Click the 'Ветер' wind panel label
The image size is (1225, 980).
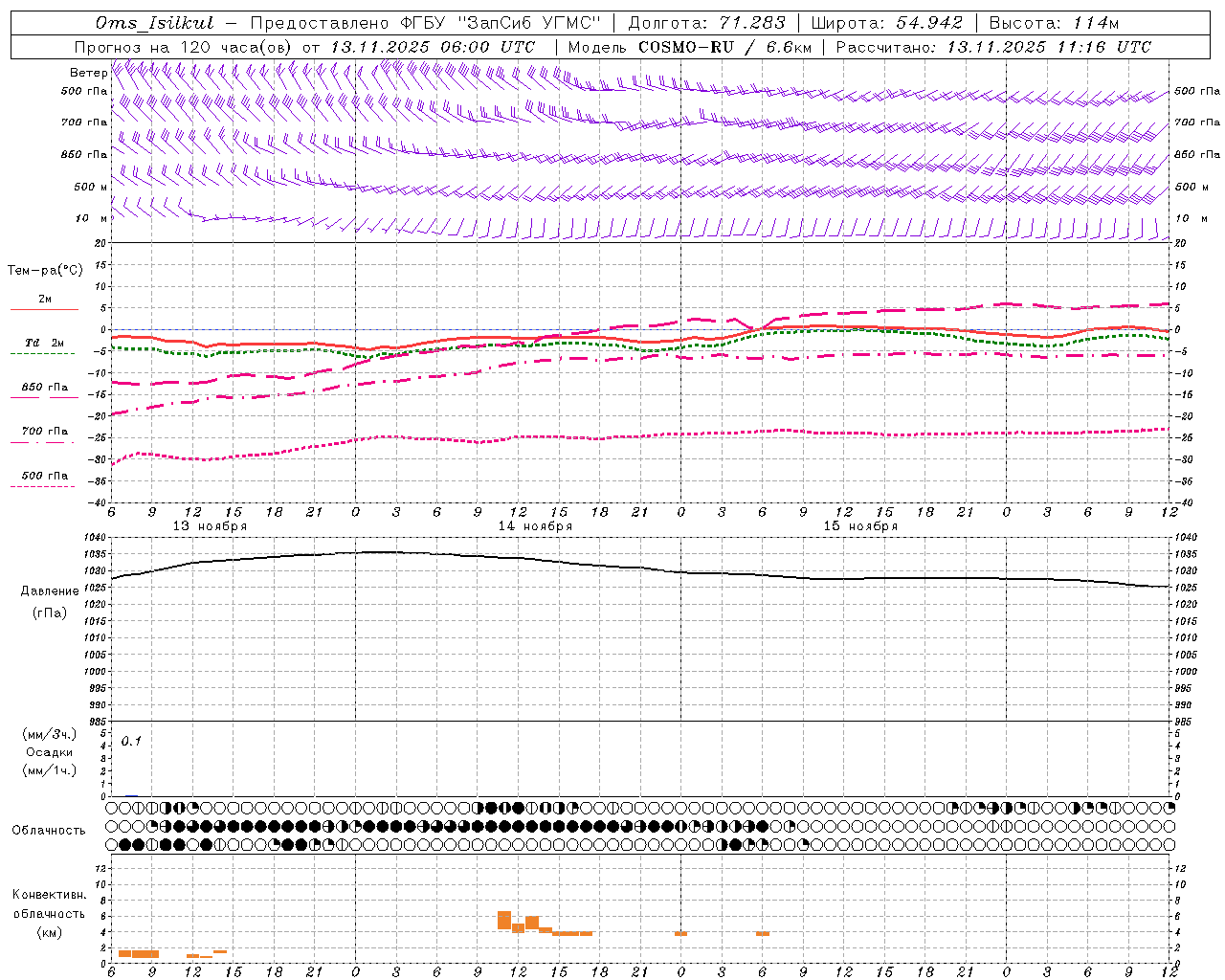(x=88, y=73)
